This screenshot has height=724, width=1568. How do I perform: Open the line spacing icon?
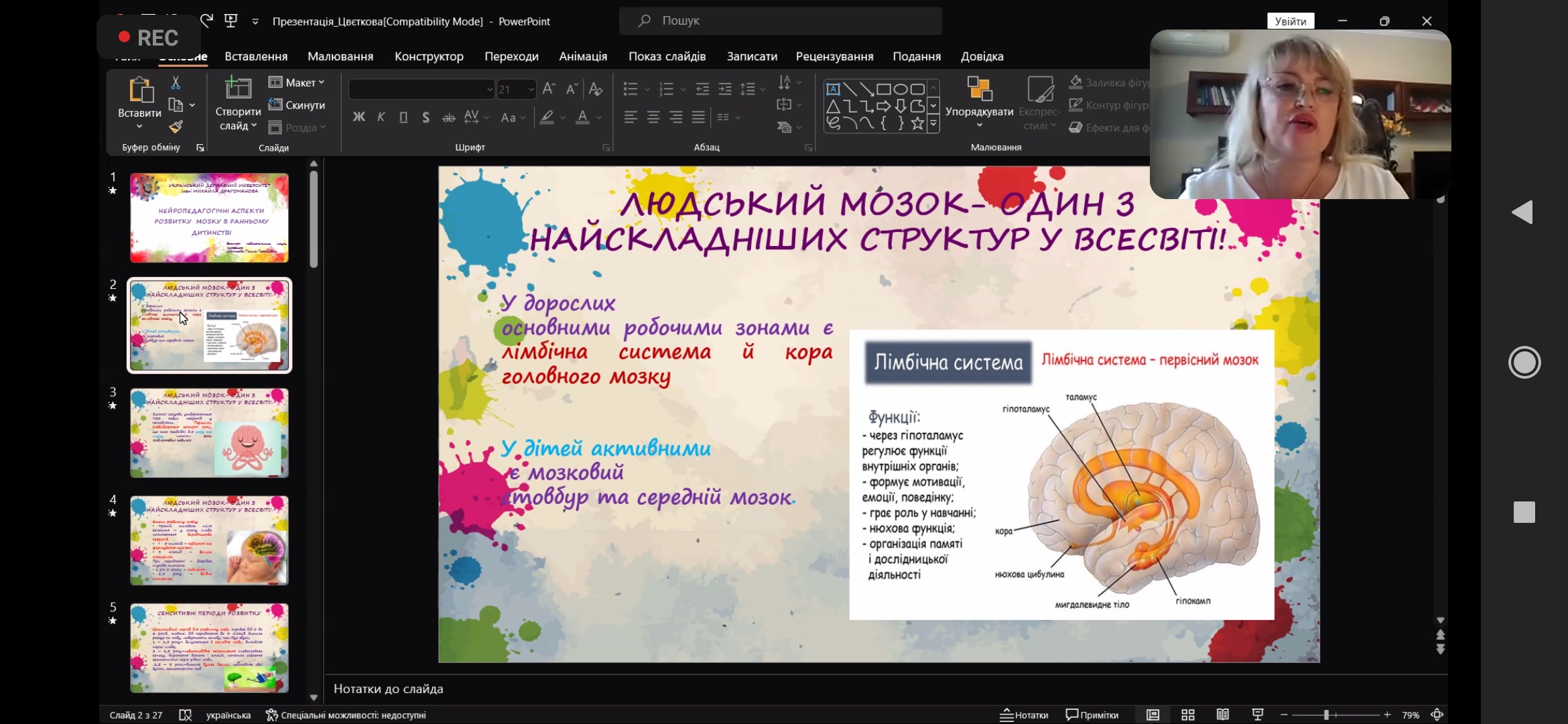748,88
